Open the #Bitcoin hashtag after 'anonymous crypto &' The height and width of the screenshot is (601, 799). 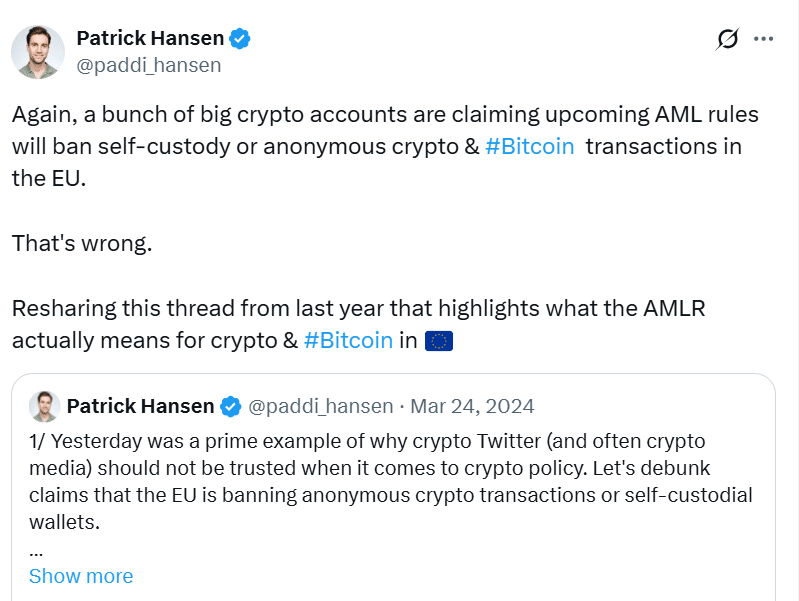pos(529,146)
